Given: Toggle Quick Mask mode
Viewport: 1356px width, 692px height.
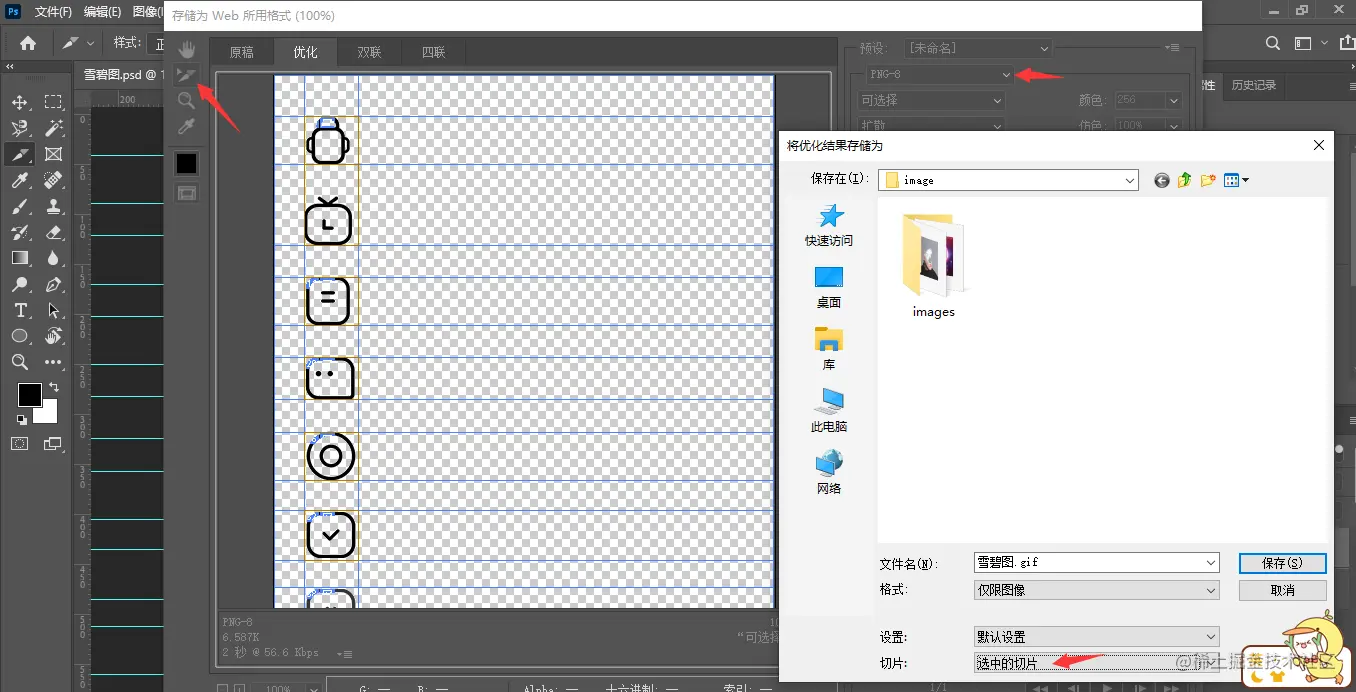Looking at the screenshot, I should click(x=20, y=443).
